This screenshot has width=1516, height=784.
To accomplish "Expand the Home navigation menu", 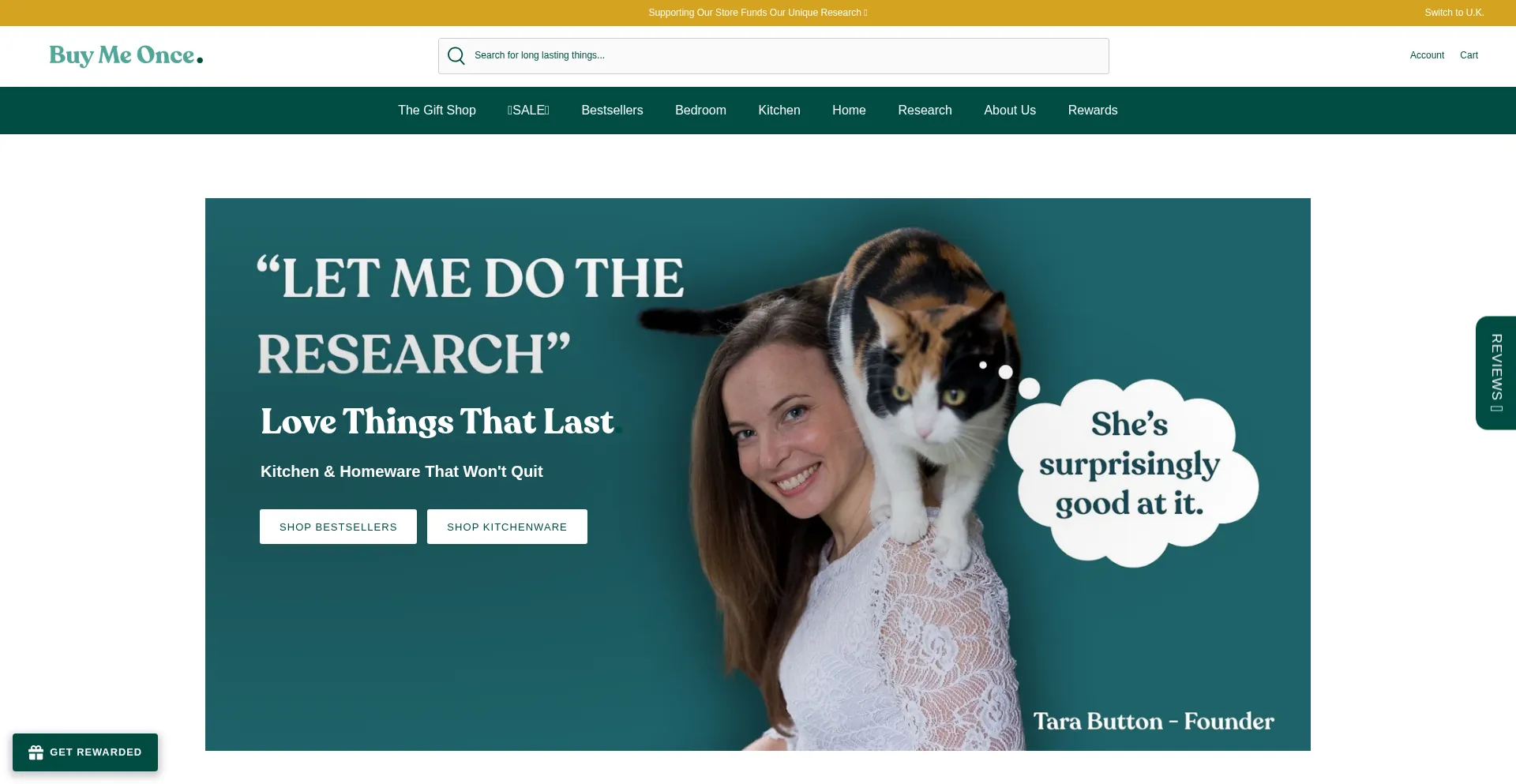I will click(849, 111).
